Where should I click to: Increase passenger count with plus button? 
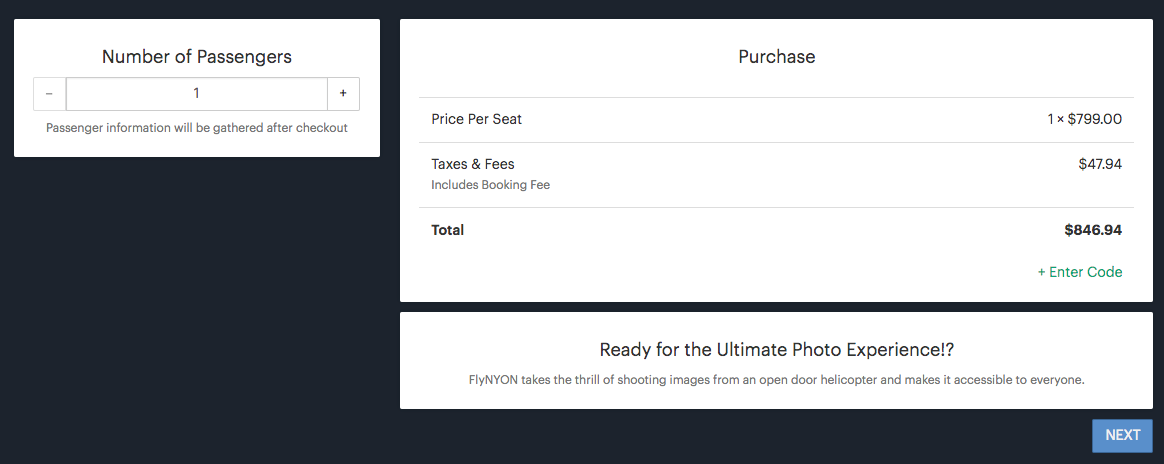coord(343,93)
